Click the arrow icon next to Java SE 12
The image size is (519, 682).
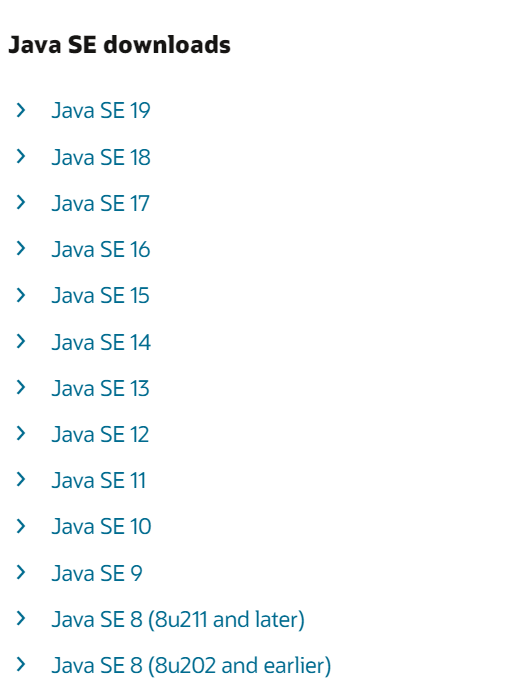[x=21, y=433]
